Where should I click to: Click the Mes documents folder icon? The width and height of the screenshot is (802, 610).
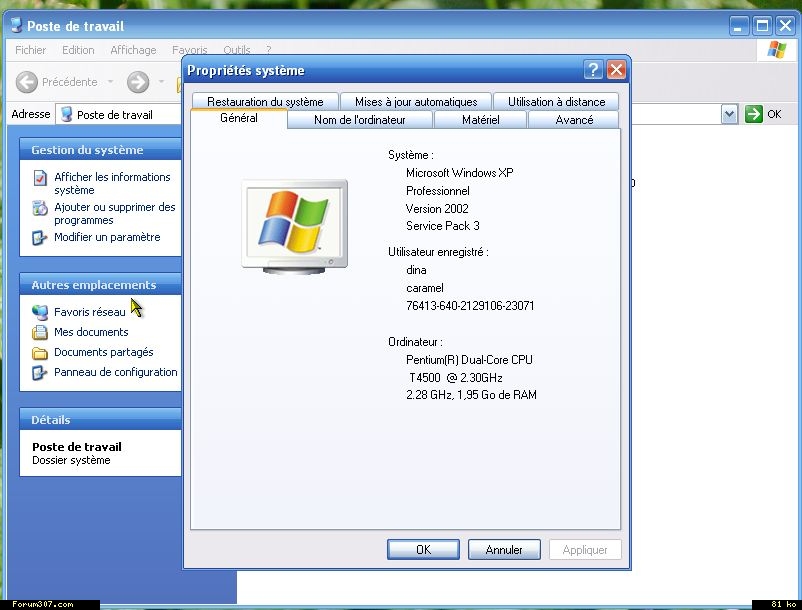click(40, 332)
